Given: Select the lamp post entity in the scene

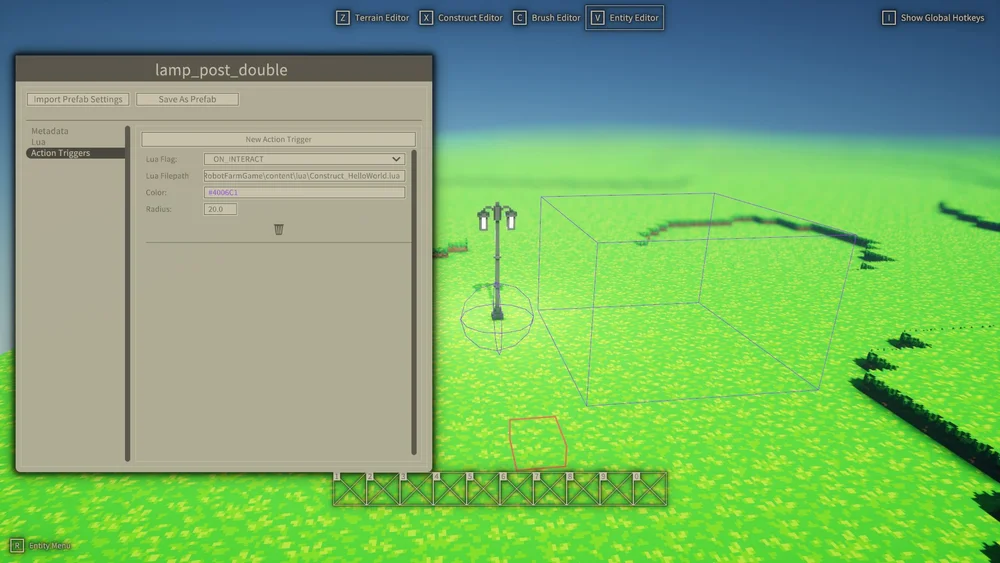Looking at the screenshot, I should tap(497, 262).
